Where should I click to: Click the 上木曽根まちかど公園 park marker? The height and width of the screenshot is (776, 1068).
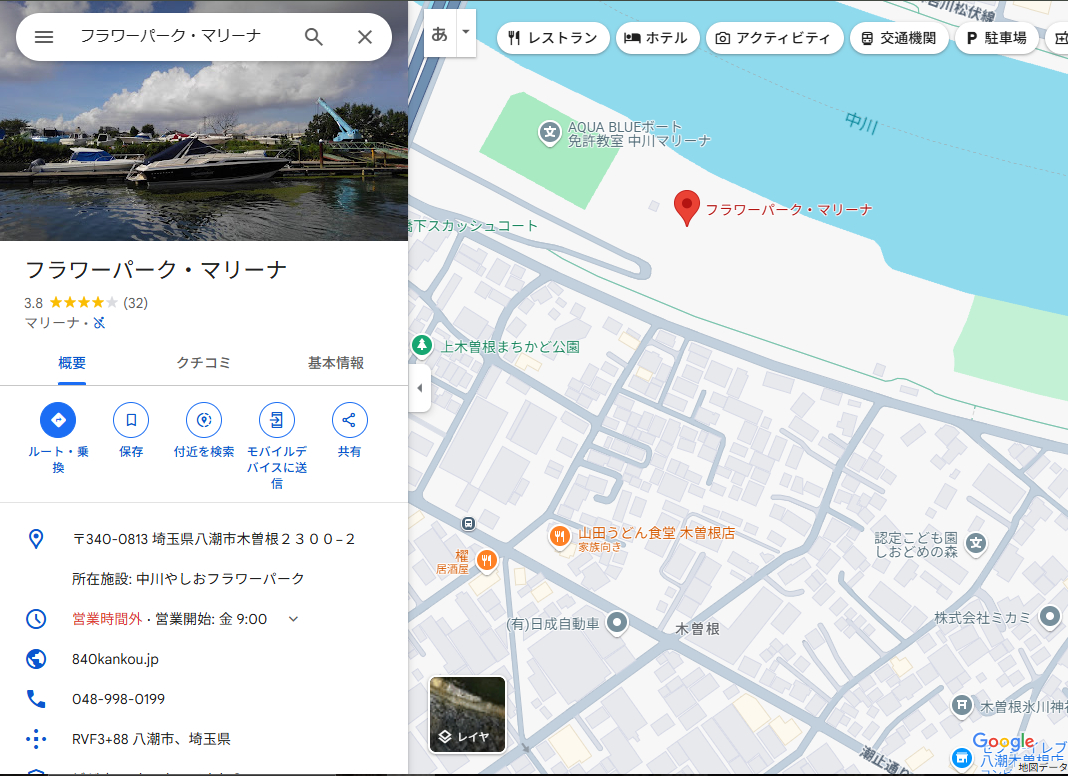point(422,345)
